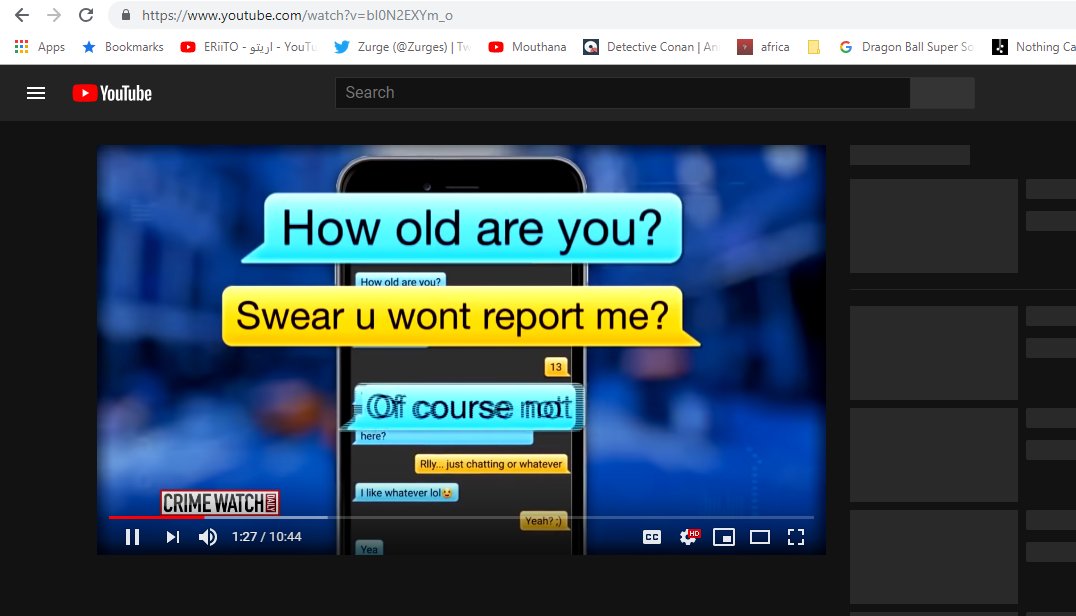This screenshot has height=616, width=1076.
Task: Go back with the browser back arrow
Action: point(22,15)
